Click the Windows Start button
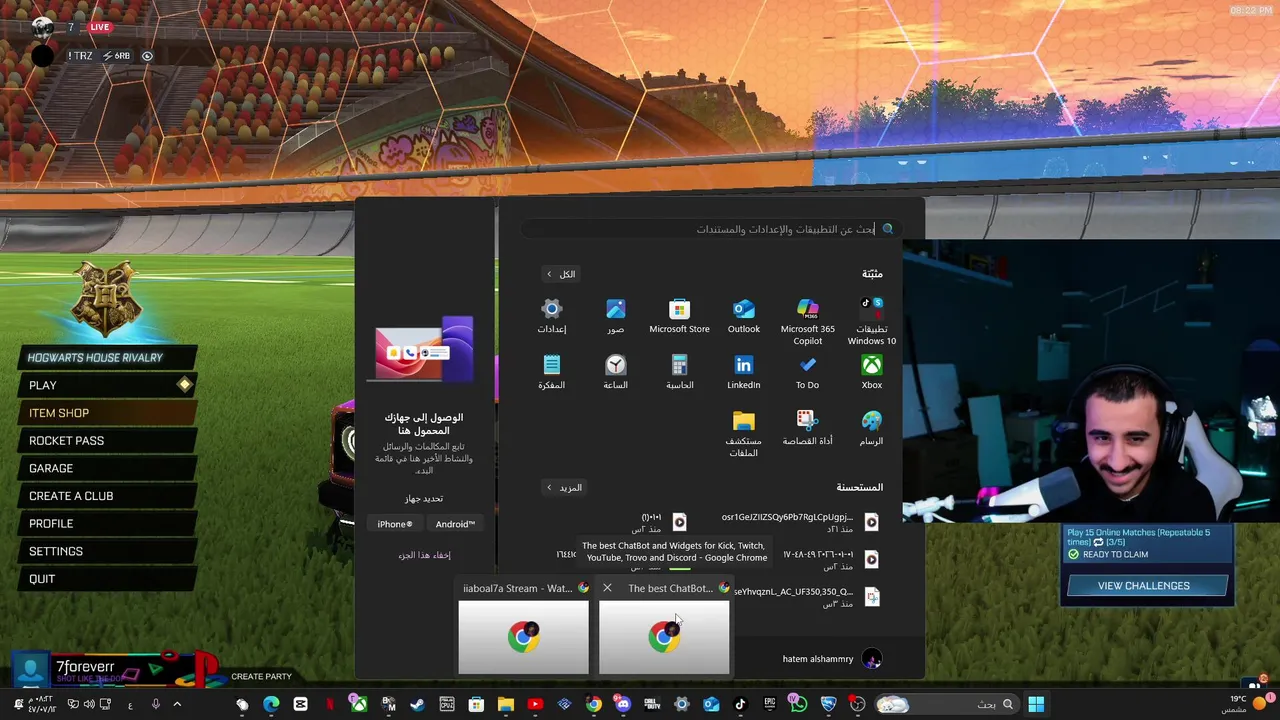 [1036, 705]
